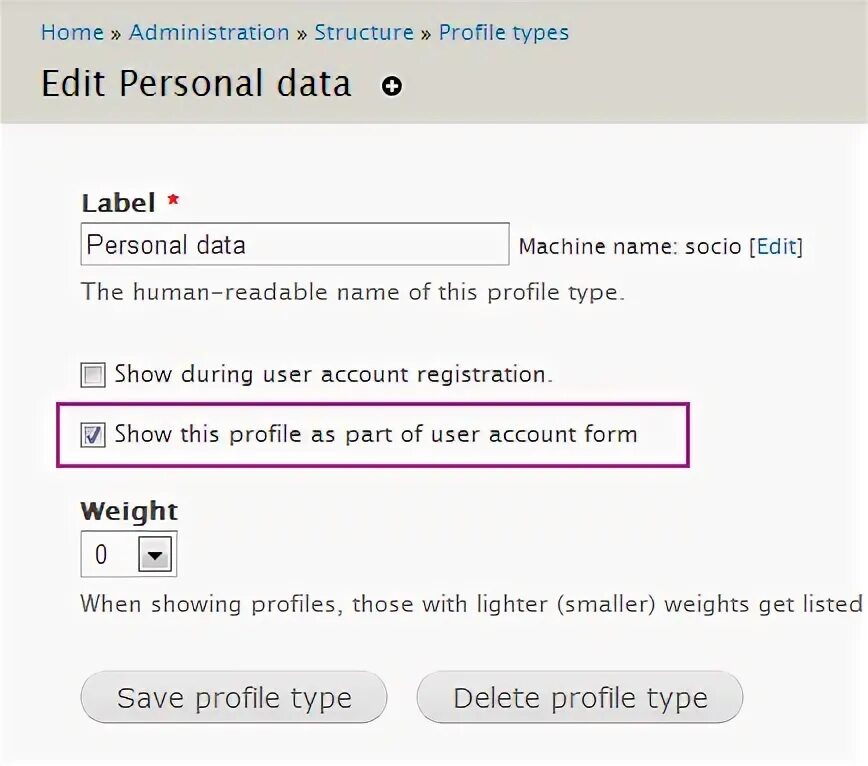The height and width of the screenshot is (766, 868).
Task: Open the Weight dropdown showing 0
Action: point(128,554)
